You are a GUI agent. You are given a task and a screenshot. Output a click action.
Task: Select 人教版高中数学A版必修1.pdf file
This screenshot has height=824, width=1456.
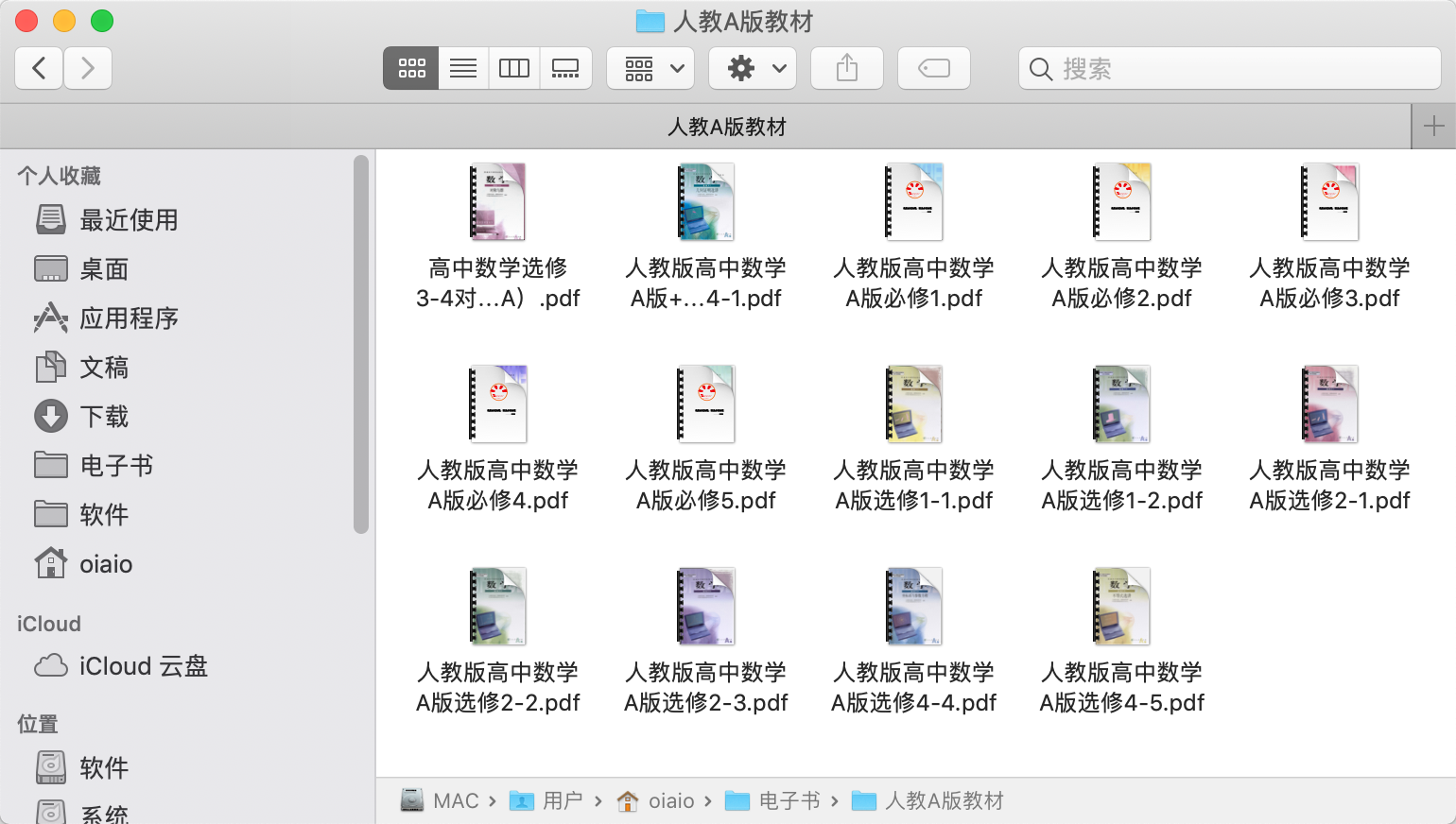tap(914, 236)
